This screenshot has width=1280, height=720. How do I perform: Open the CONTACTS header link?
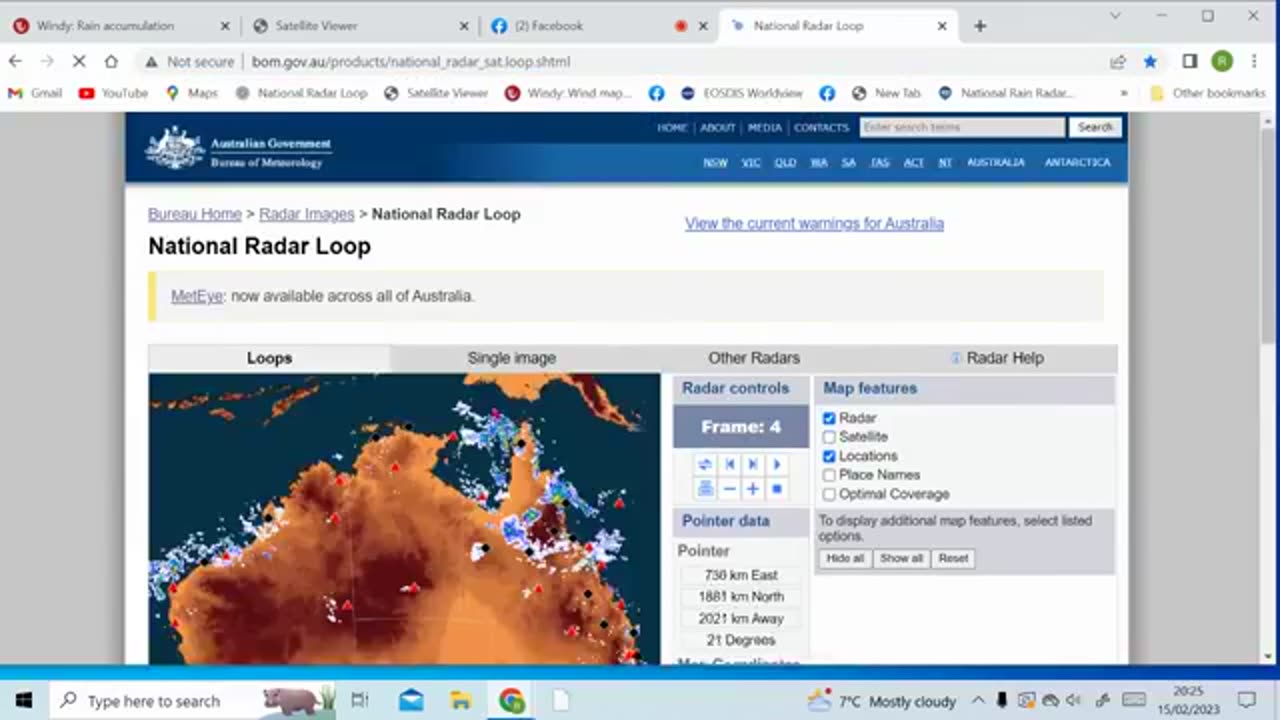pyautogui.click(x=821, y=128)
